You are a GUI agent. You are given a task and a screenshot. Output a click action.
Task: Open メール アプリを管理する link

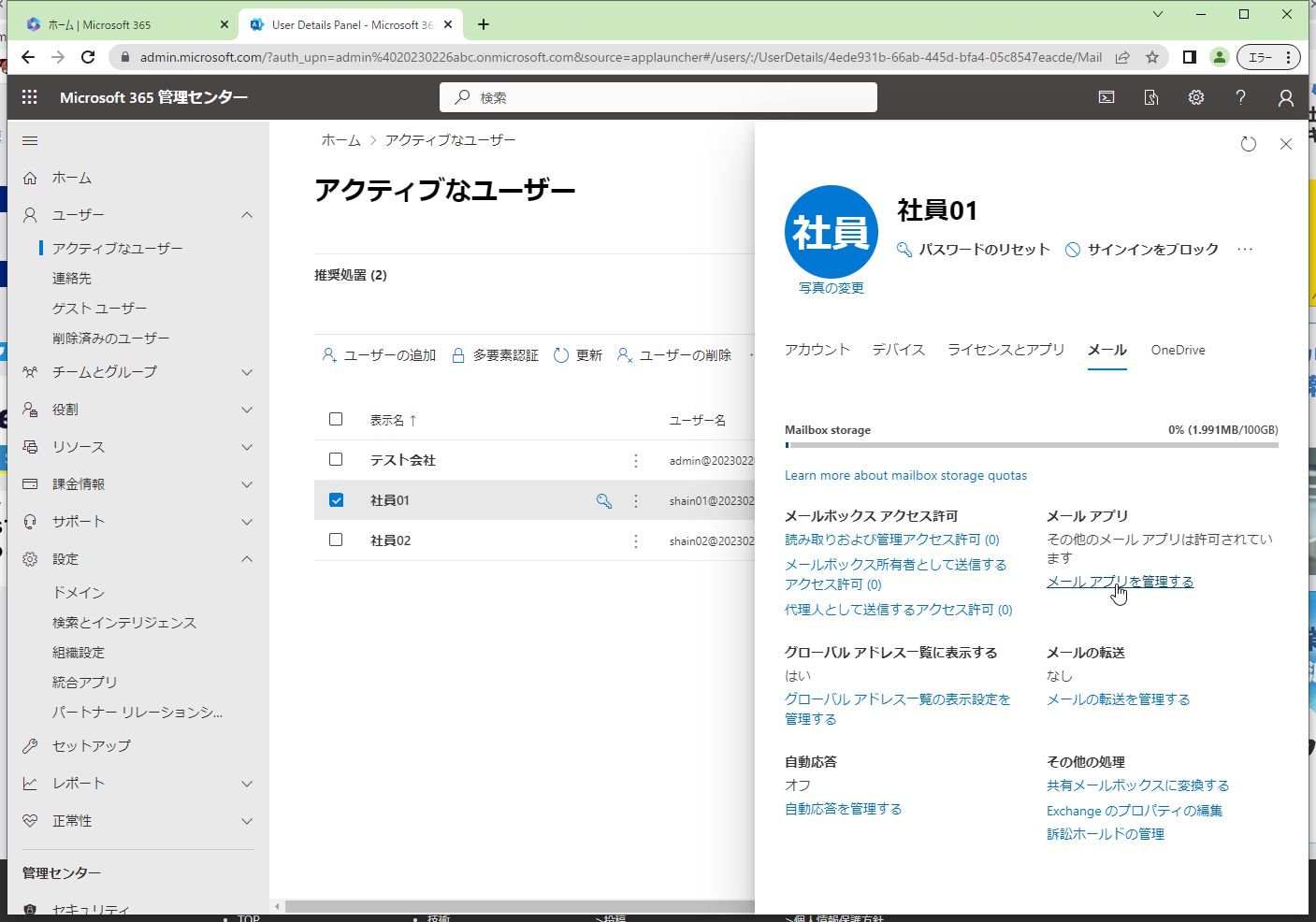click(x=1121, y=582)
